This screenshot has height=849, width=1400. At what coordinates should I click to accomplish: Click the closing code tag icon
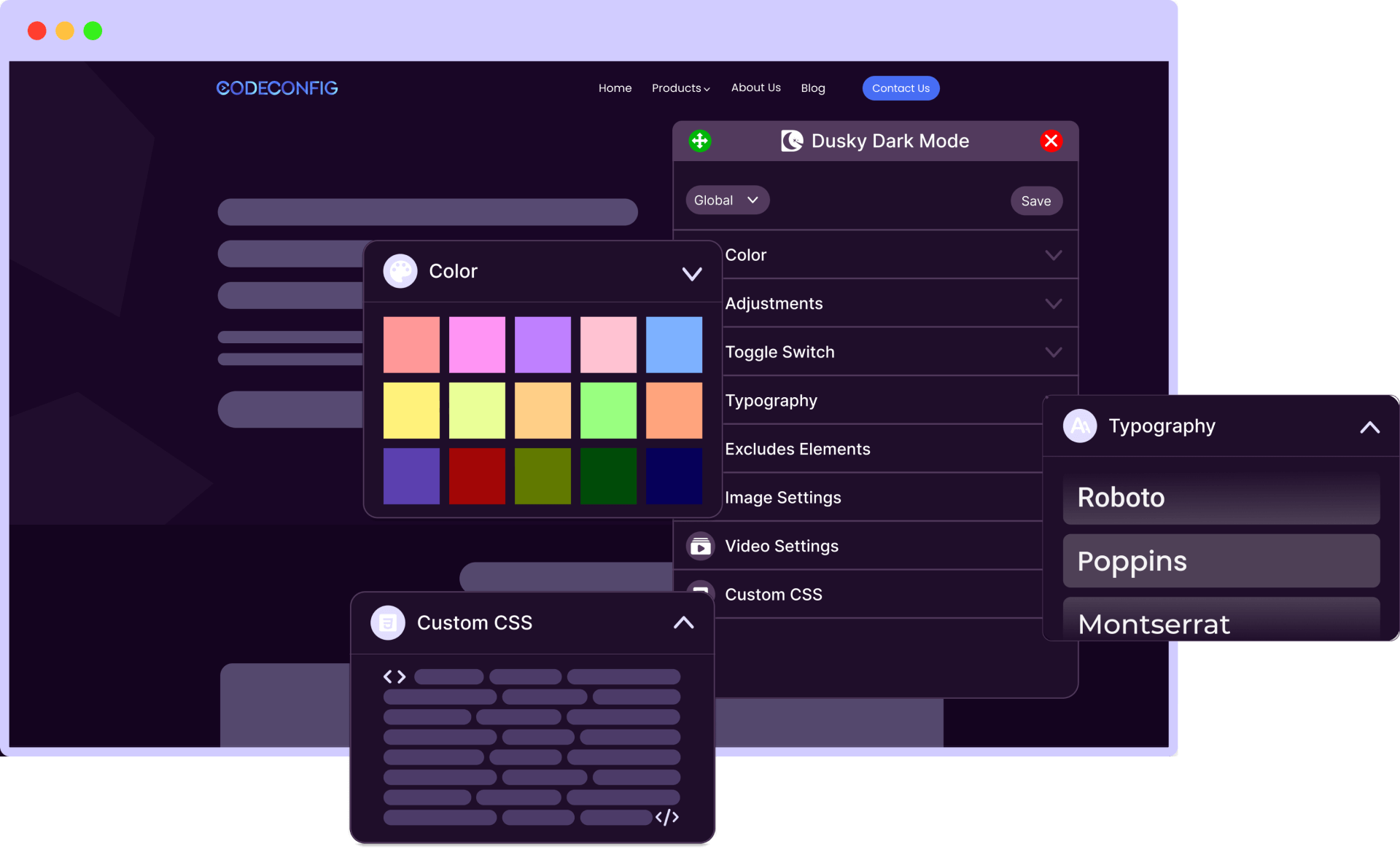[667, 817]
